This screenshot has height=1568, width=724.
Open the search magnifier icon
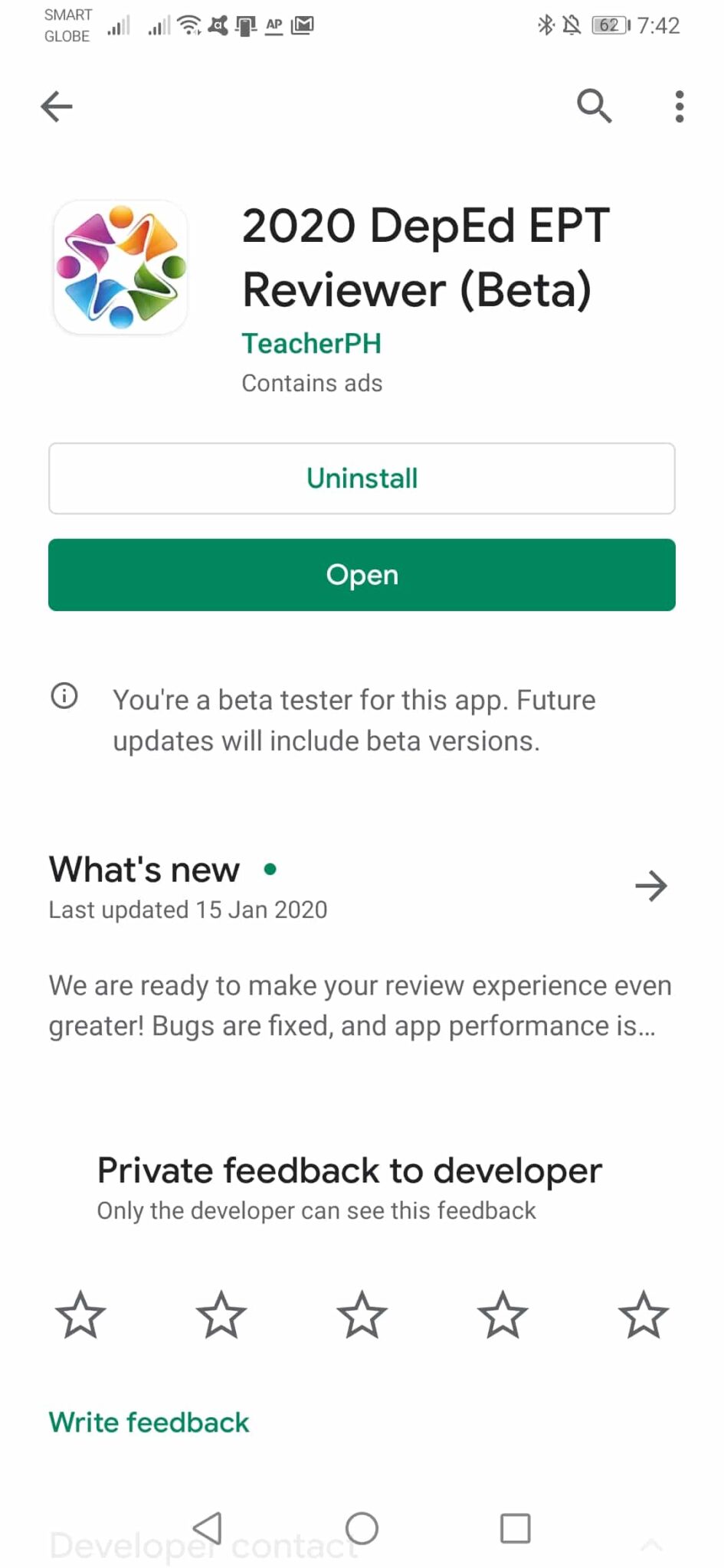(594, 106)
